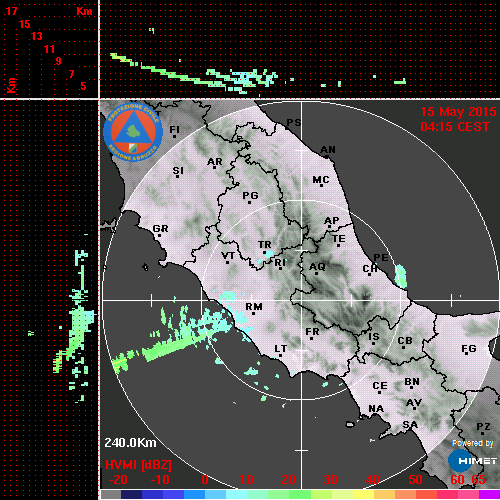Screen dimensions: 500x500
Task: Click the PG city label
Action: click(x=250, y=195)
